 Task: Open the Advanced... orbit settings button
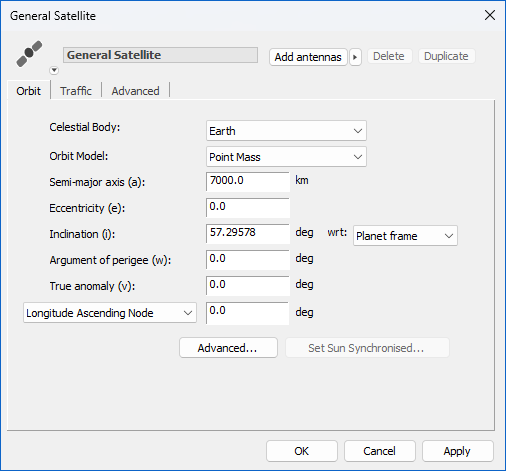(228, 348)
